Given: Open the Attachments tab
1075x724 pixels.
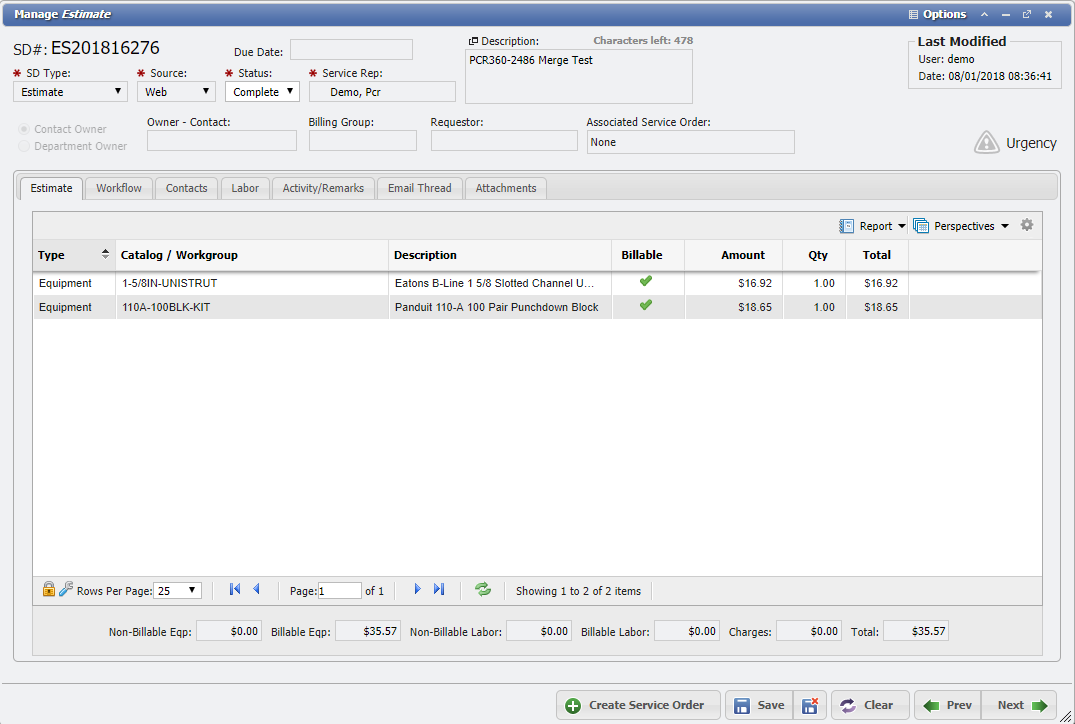Looking at the screenshot, I should [505, 188].
